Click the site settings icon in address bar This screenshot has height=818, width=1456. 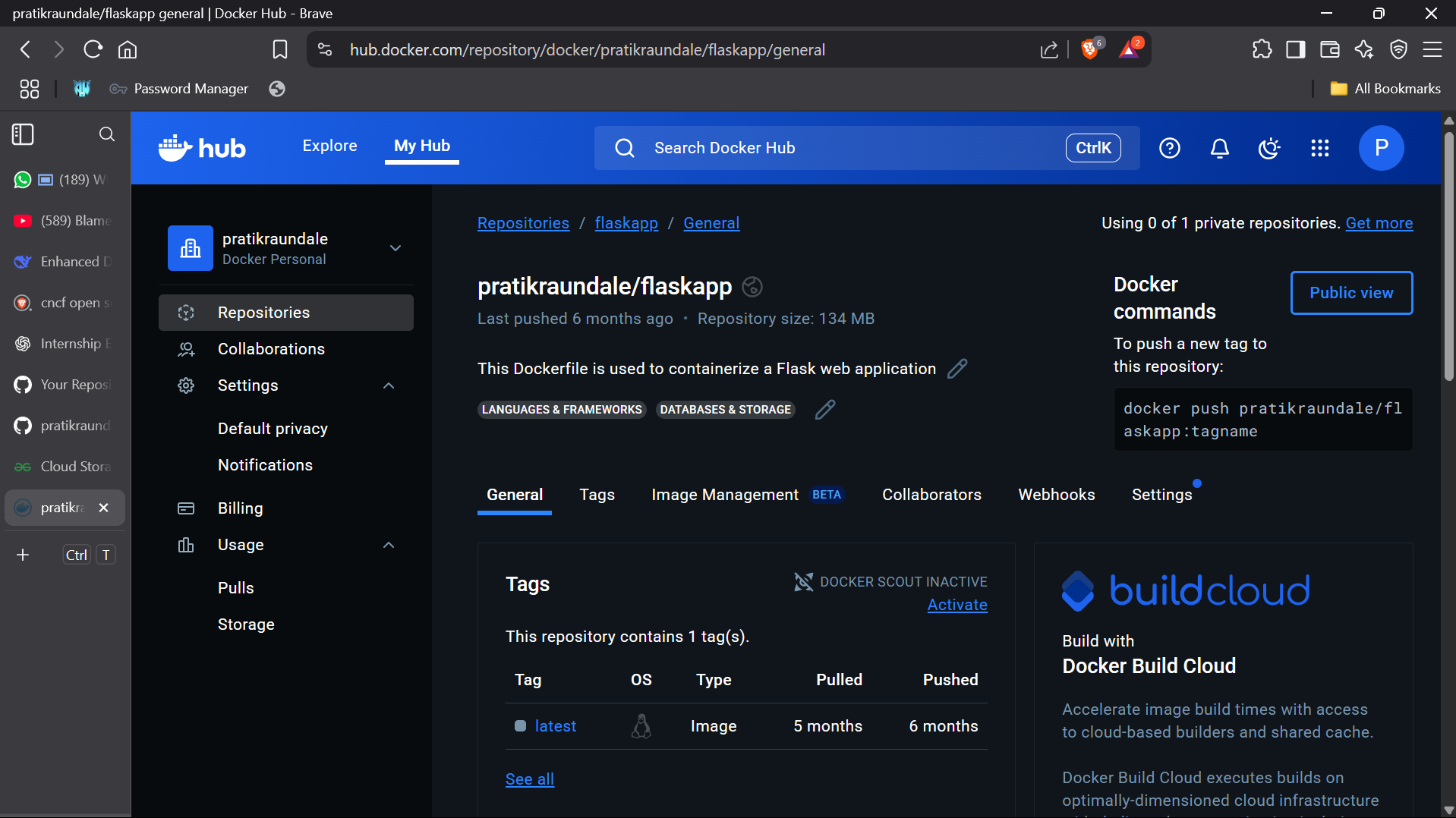(x=325, y=50)
